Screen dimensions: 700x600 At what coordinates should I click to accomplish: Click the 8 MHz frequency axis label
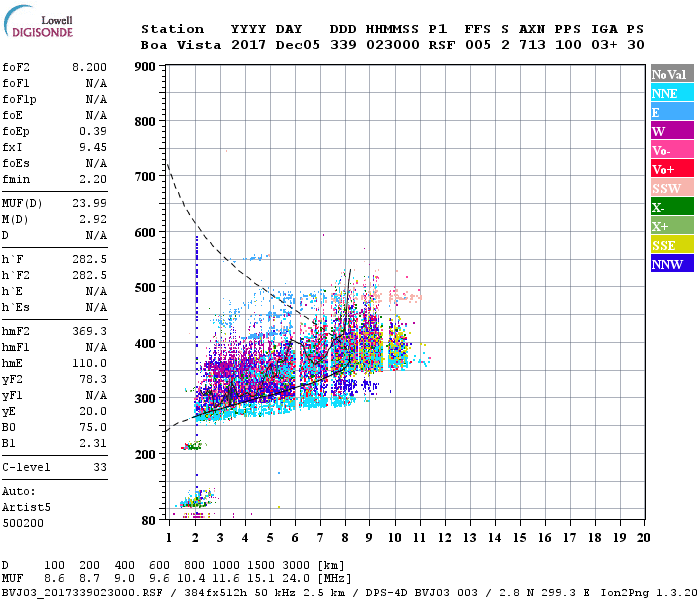click(345, 538)
